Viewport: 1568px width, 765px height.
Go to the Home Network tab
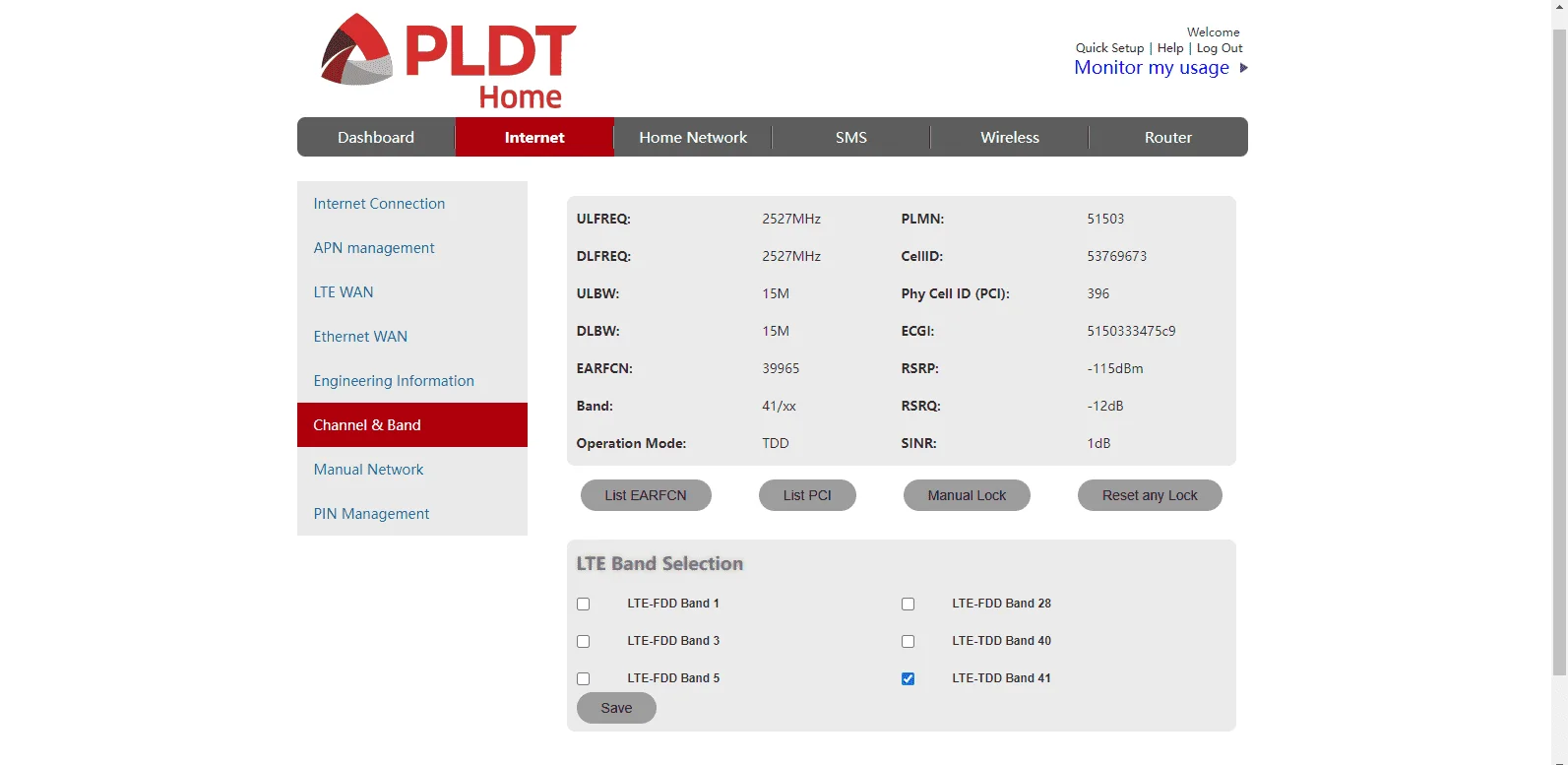(693, 137)
